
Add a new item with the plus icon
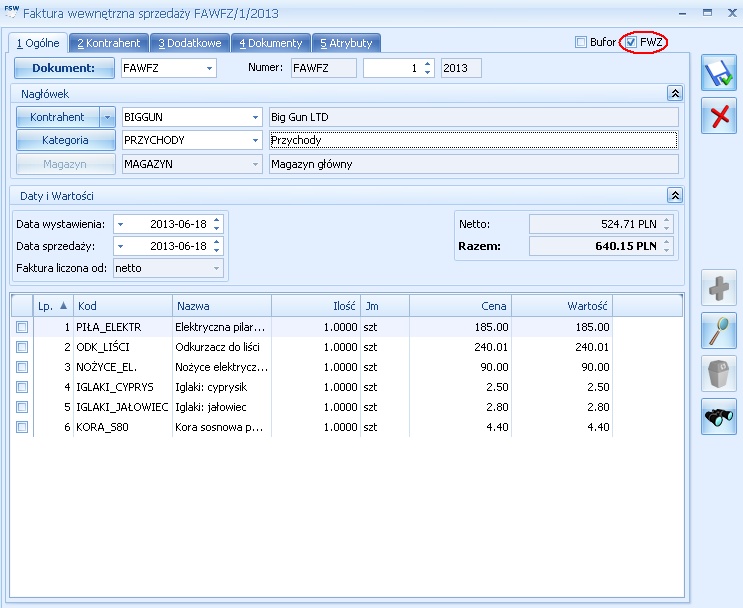pyautogui.click(x=719, y=288)
